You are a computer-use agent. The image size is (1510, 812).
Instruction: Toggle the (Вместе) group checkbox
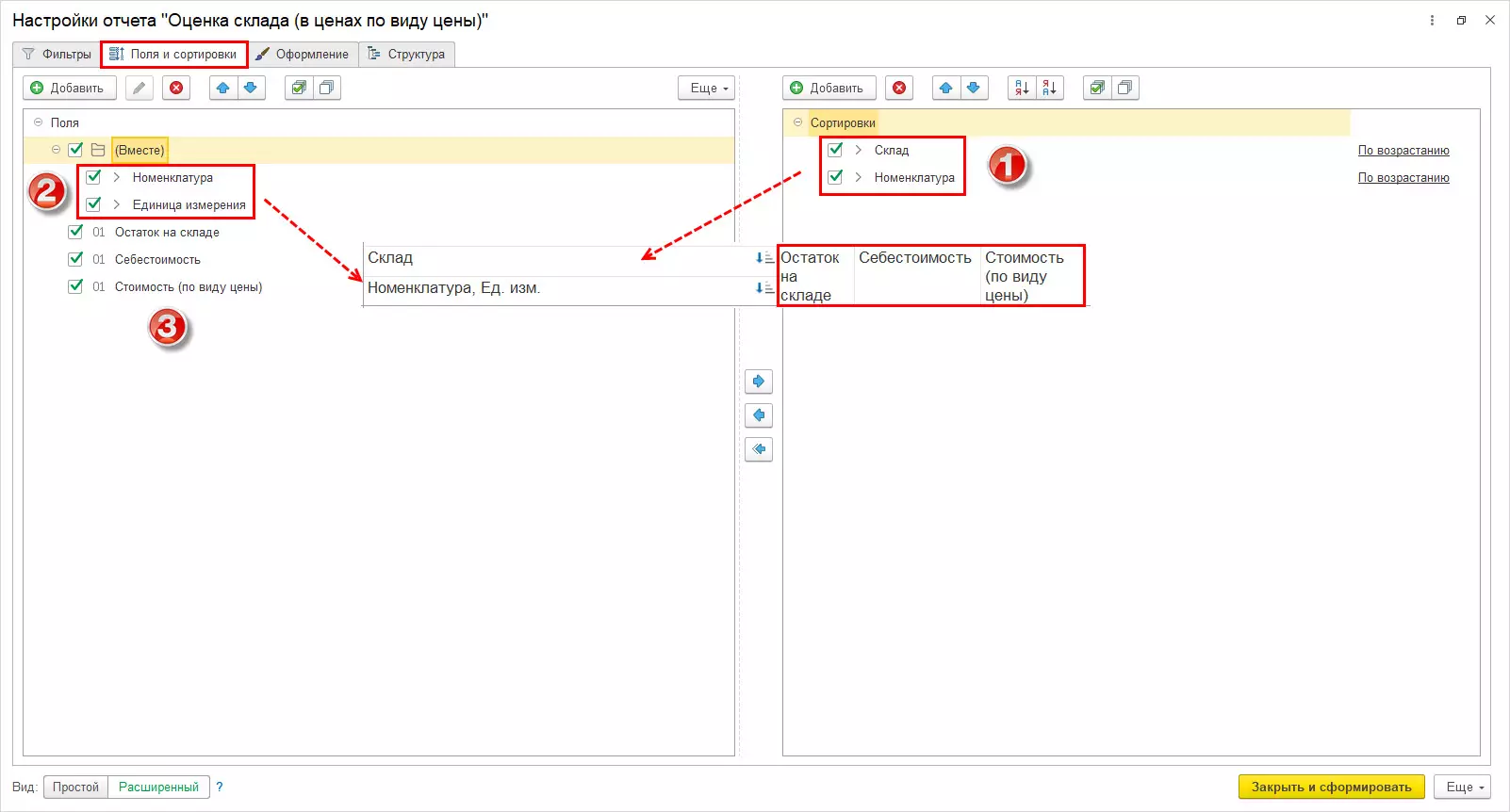[75, 149]
